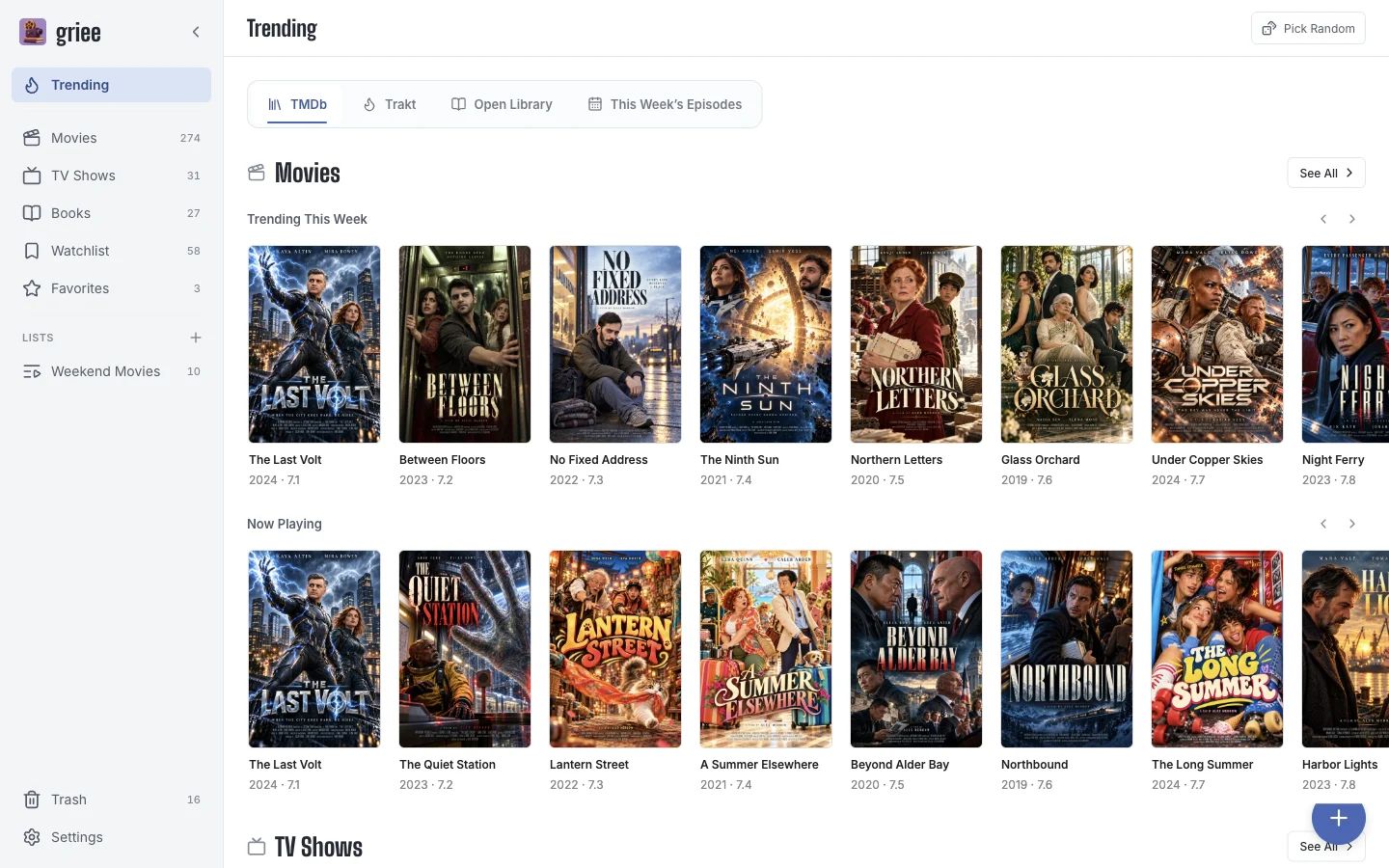This screenshot has height=868, width=1389.
Task: Open Northbound poster
Action: 1067,649
